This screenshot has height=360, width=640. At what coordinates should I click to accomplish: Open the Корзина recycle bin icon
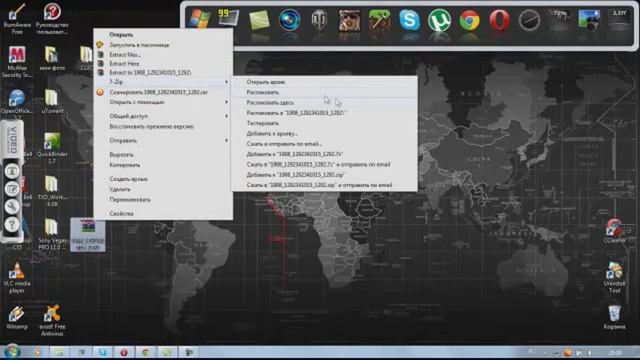614,317
